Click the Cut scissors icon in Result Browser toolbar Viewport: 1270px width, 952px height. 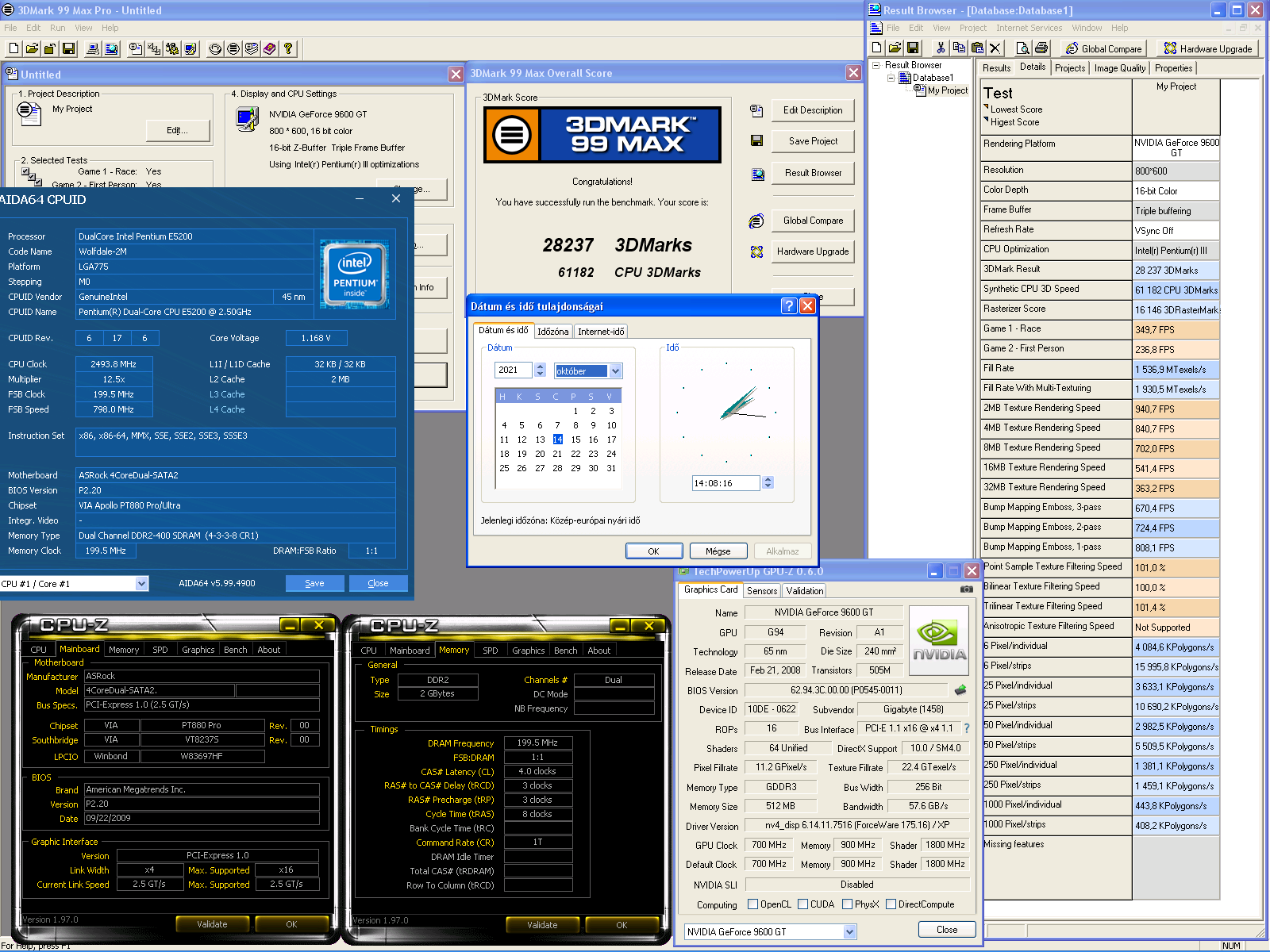(x=941, y=48)
